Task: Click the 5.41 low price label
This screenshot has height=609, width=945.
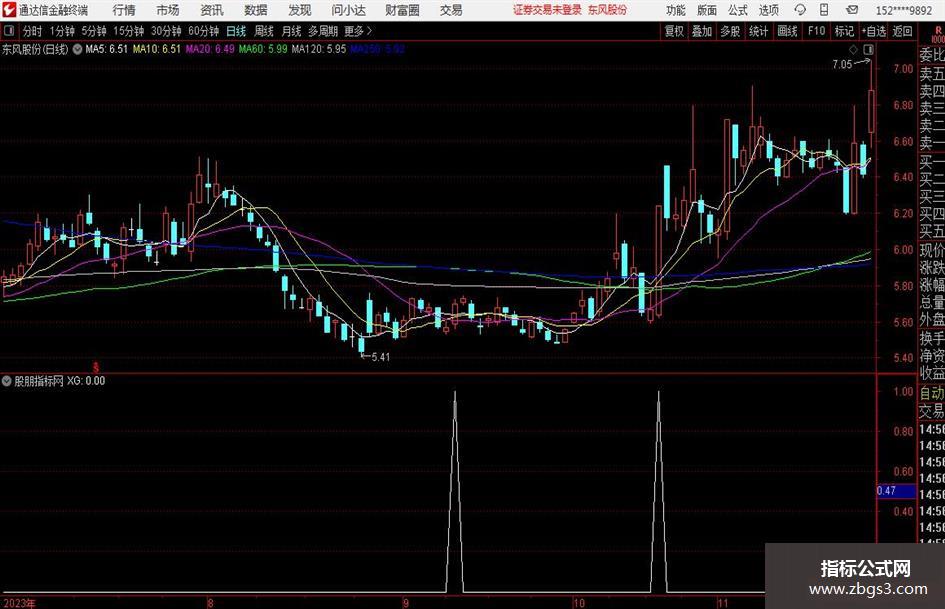Action: [x=381, y=357]
